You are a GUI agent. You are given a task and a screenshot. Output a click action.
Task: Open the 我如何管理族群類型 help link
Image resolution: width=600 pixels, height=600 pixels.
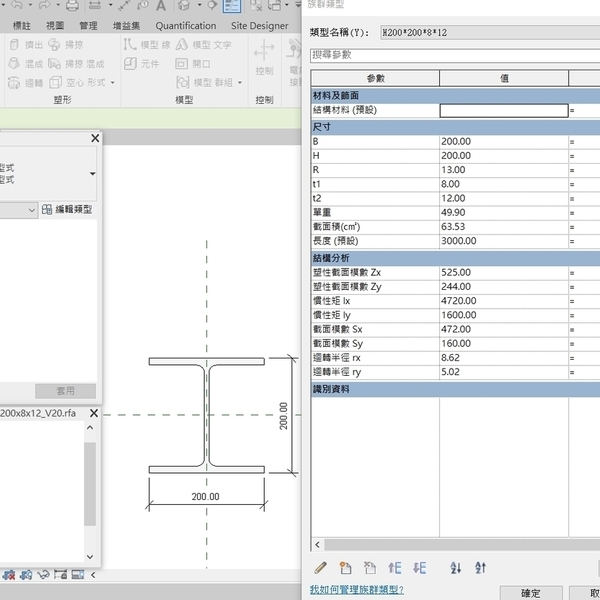(x=357, y=590)
